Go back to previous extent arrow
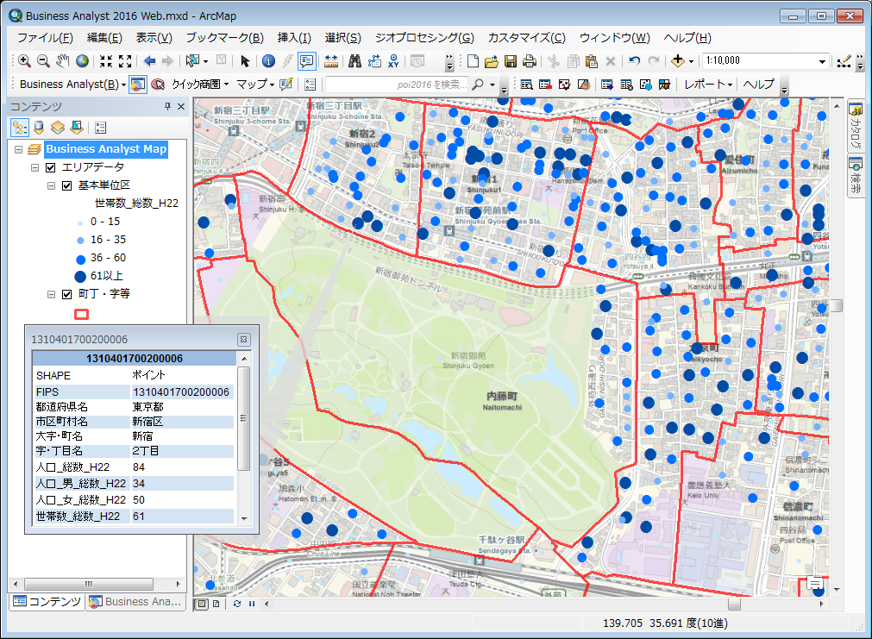Image resolution: width=872 pixels, height=639 pixels. (x=149, y=61)
